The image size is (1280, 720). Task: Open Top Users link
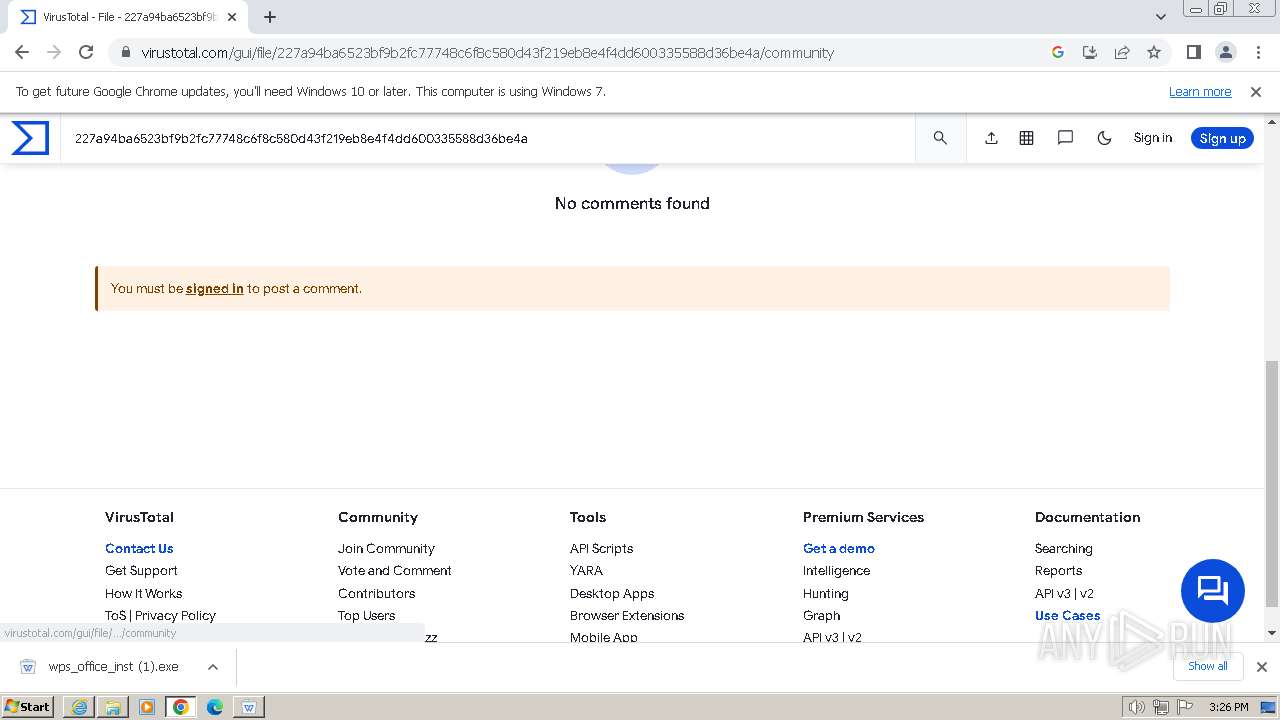(x=366, y=615)
